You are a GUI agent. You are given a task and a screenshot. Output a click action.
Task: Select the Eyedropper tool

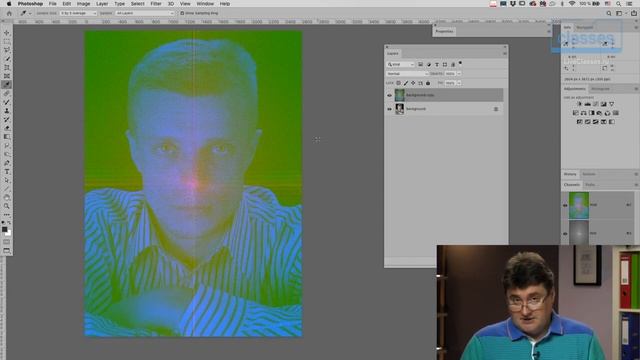(x=7, y=84)
